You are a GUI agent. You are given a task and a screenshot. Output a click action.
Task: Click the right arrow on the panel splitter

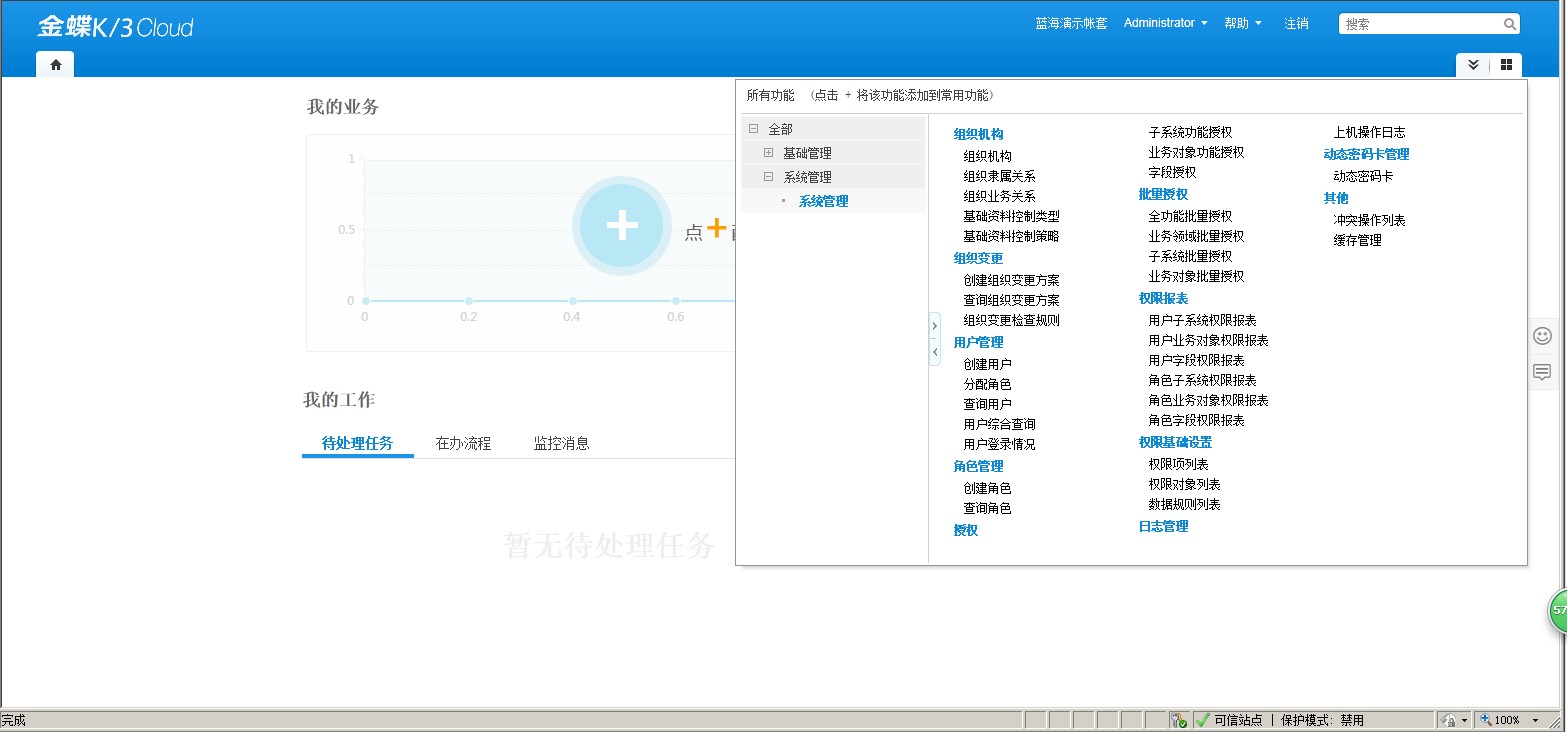pyautogui.click(x=935, y=326)
